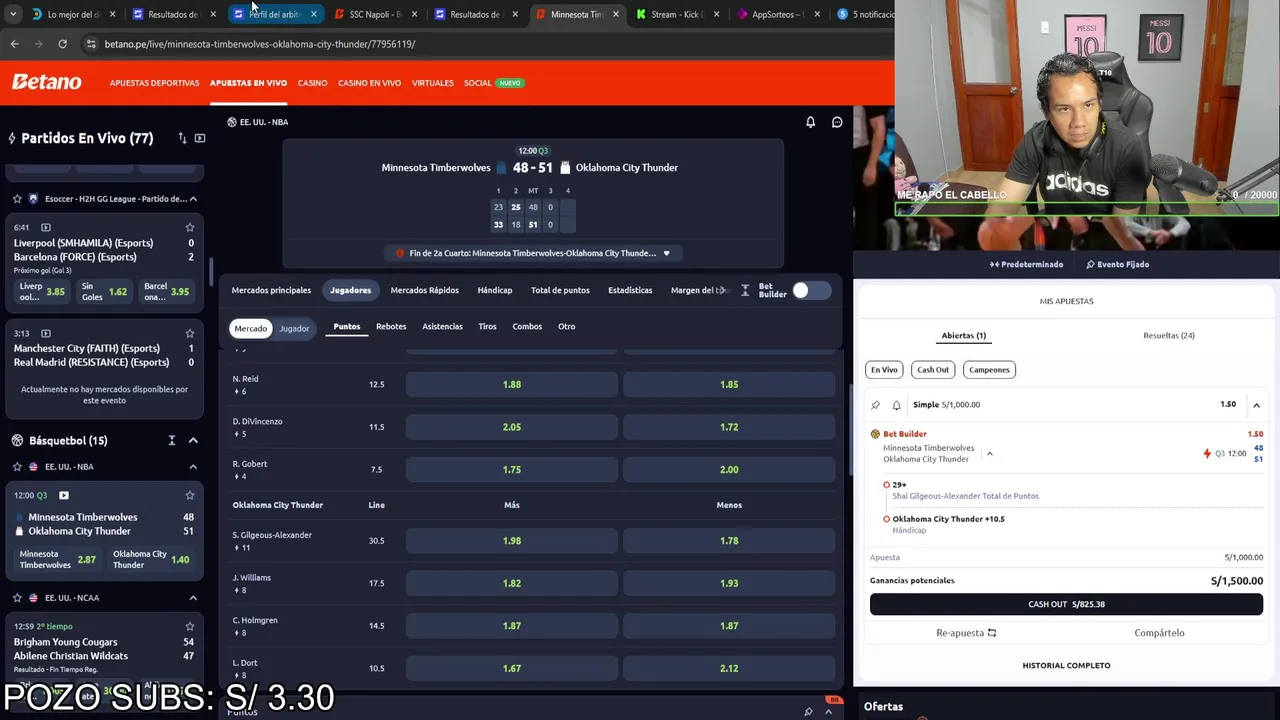Favorite the Manchester City vs Real Madrid match

click(190, 333)
